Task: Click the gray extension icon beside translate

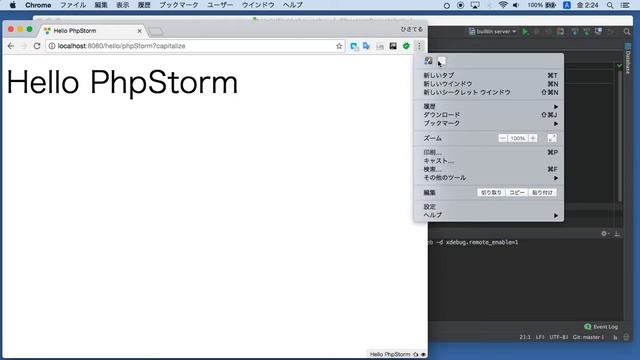Action: pos(380,47)
